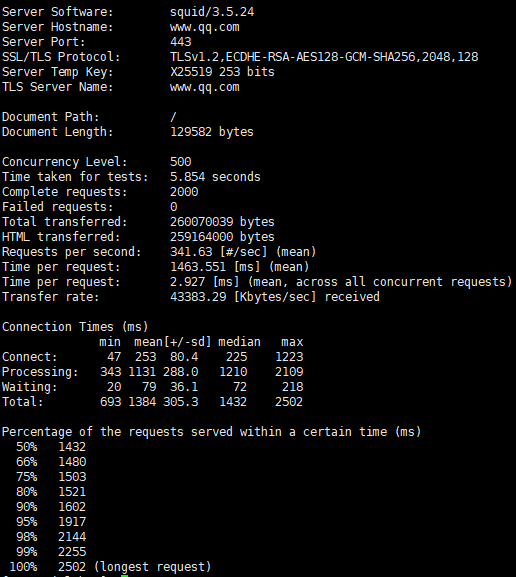Screen dimensions: 516x577
Task: Click the Transfer rate 43383.29 value
Action: 198,297
